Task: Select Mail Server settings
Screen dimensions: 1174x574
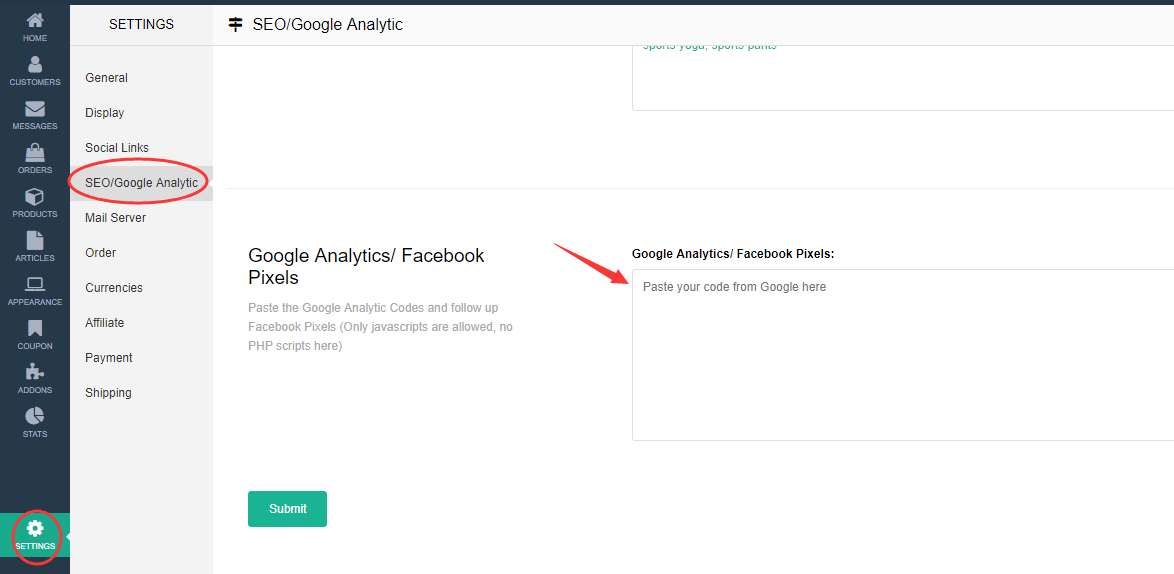Action: click(115, 218)
